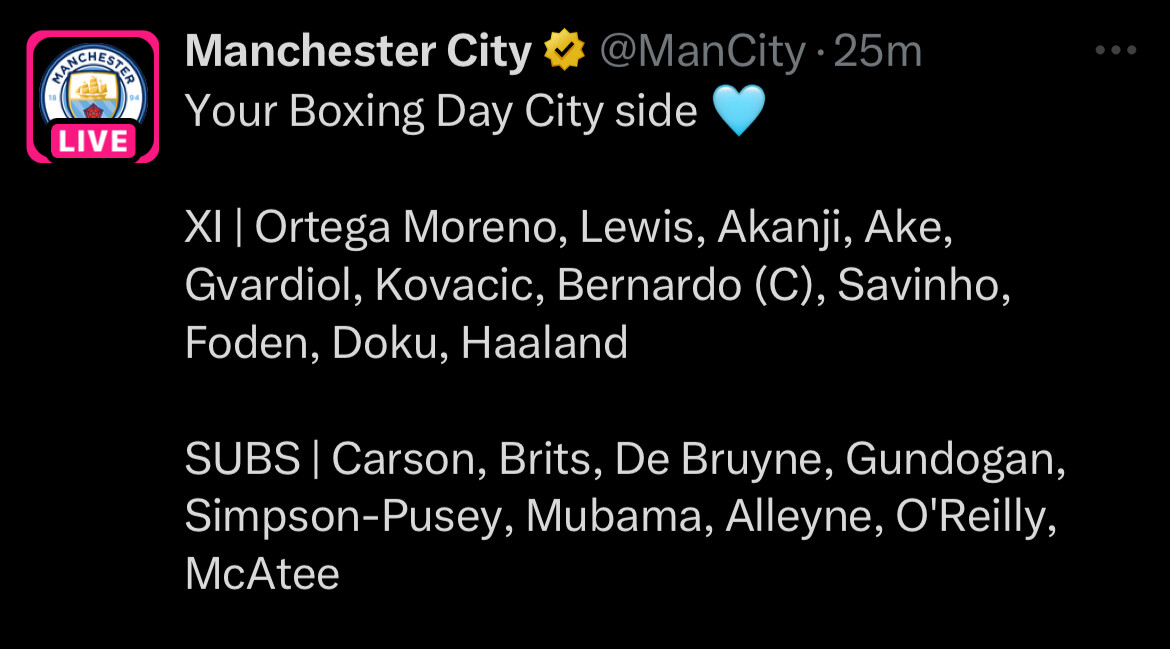This screenshot has height=649, width=1170.
Task: Click Savinho in the starting lineup
Action: (x=919, y=285)
